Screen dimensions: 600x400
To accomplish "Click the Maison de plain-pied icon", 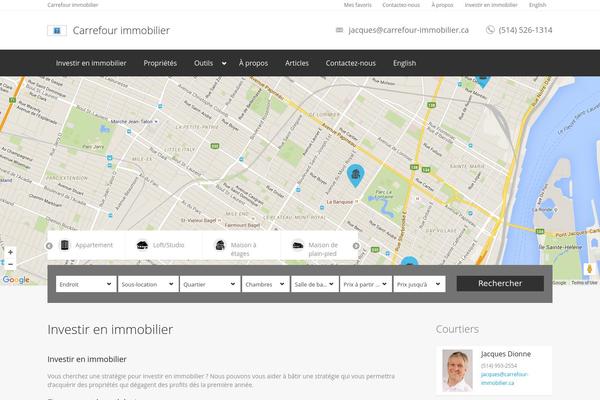I will point(298,245).
